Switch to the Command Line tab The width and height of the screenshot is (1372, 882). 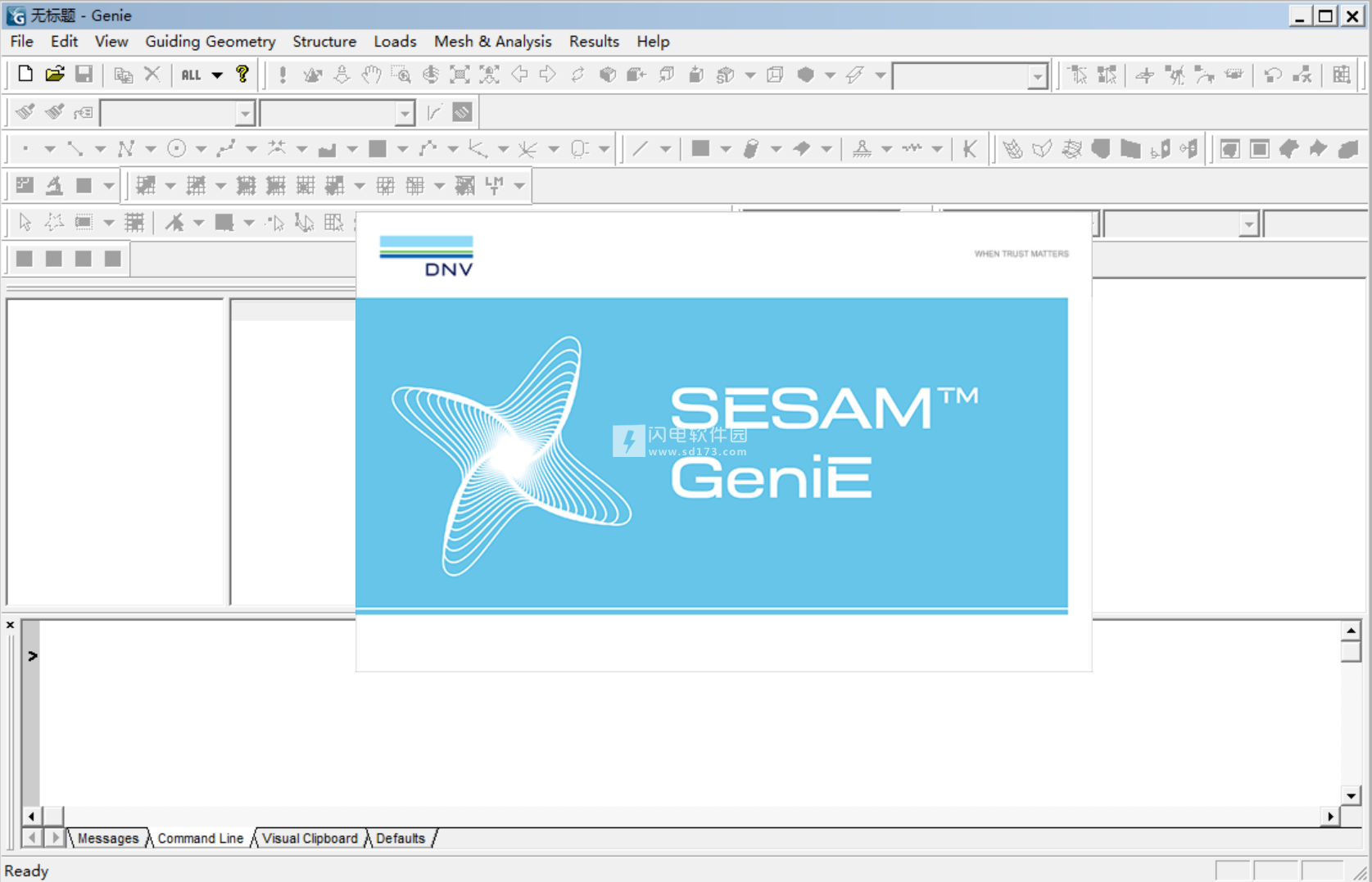[x=201, y=838]
